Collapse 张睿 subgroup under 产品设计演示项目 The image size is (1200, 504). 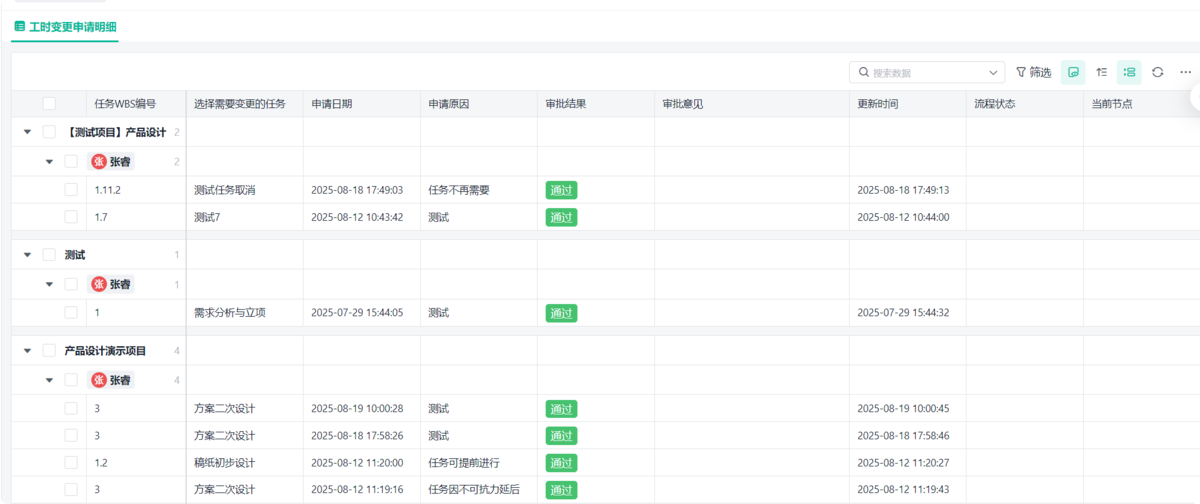[x=49, y=380]
